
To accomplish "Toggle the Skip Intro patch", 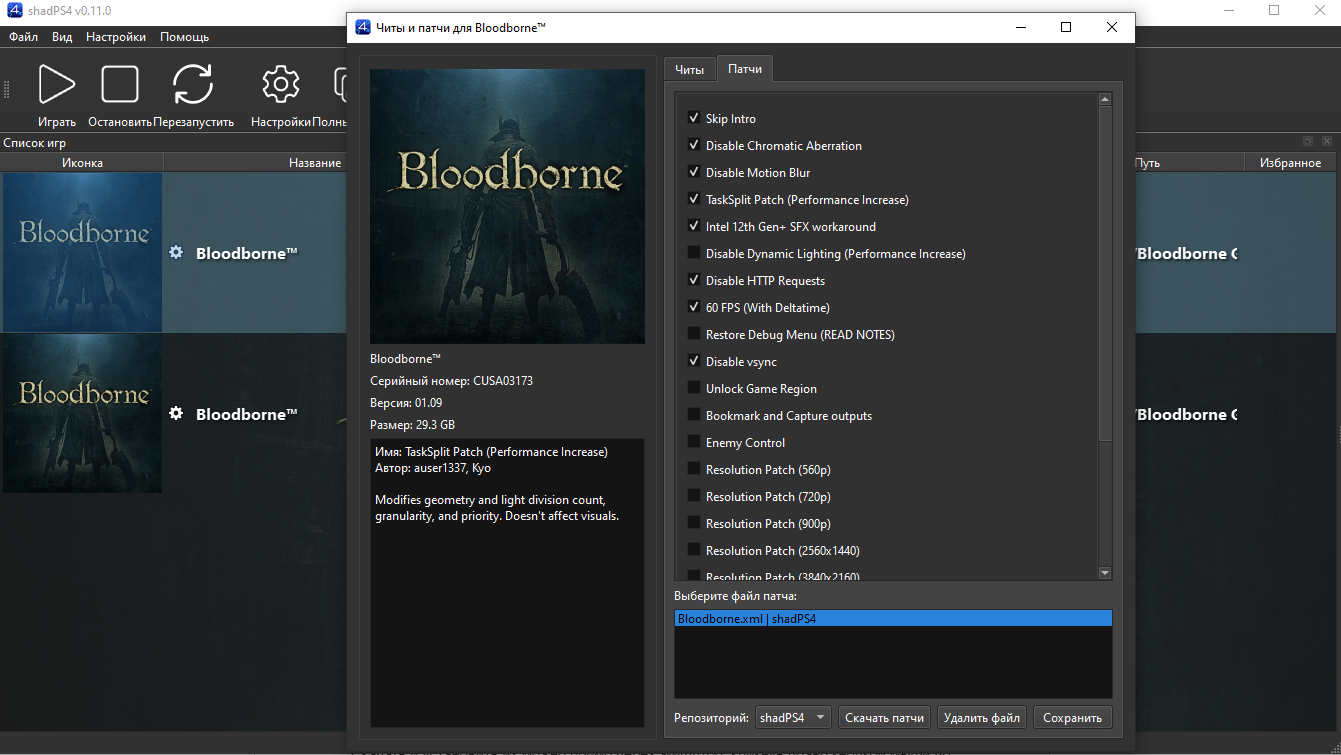I will click(694, 118).
